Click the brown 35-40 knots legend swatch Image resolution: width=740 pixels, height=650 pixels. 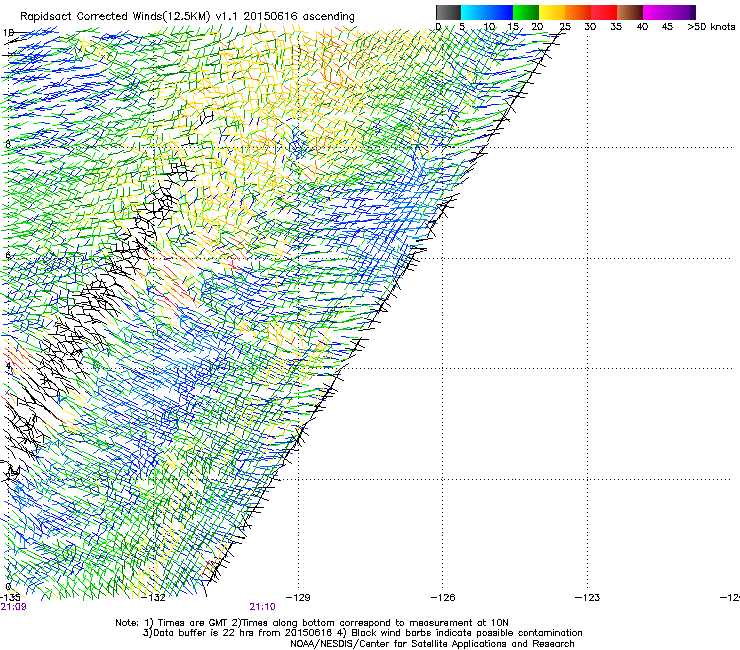tap(630, 12)
